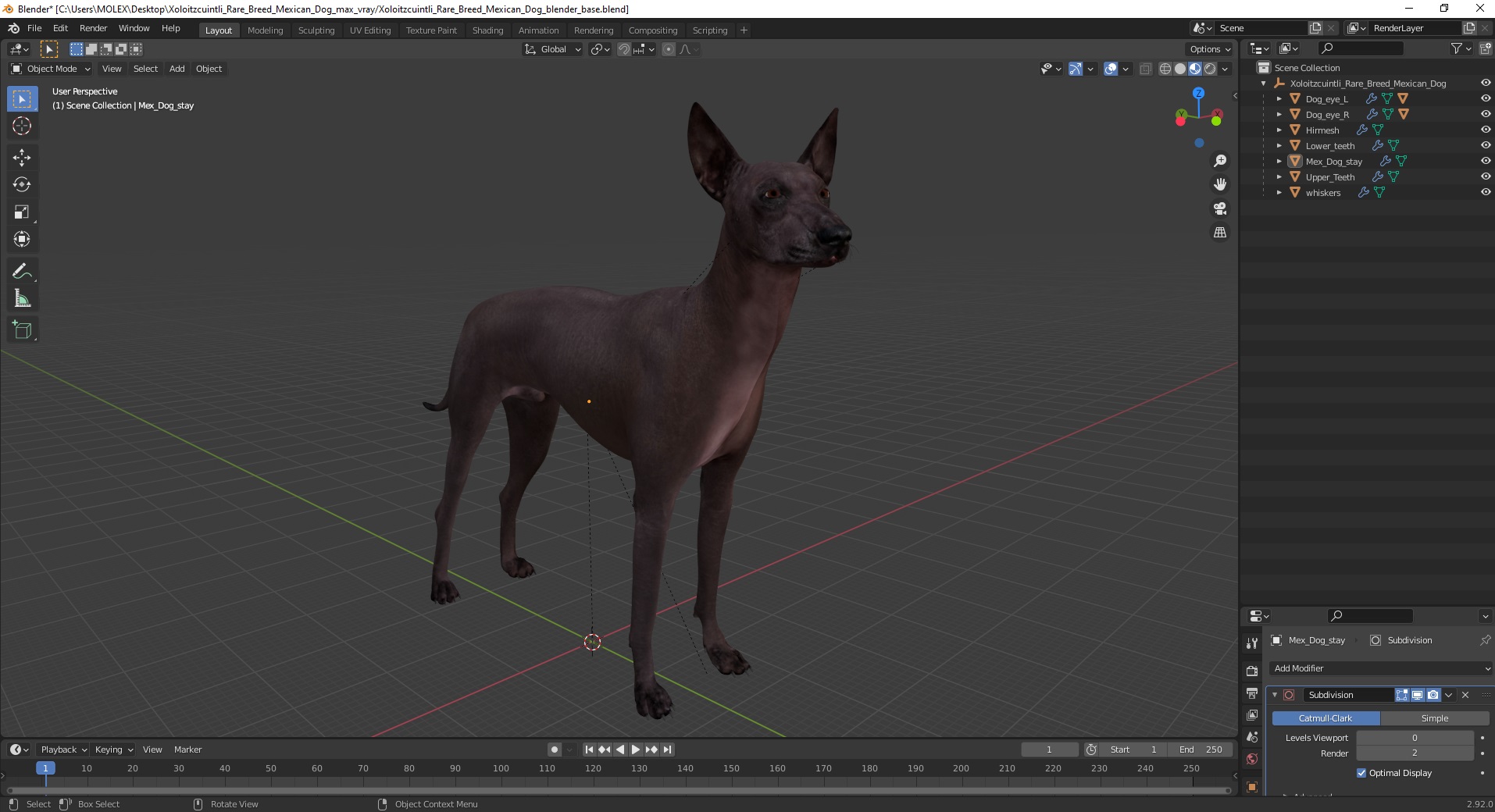Expand the Dog_eye_R tree item

pos(1279,115)
